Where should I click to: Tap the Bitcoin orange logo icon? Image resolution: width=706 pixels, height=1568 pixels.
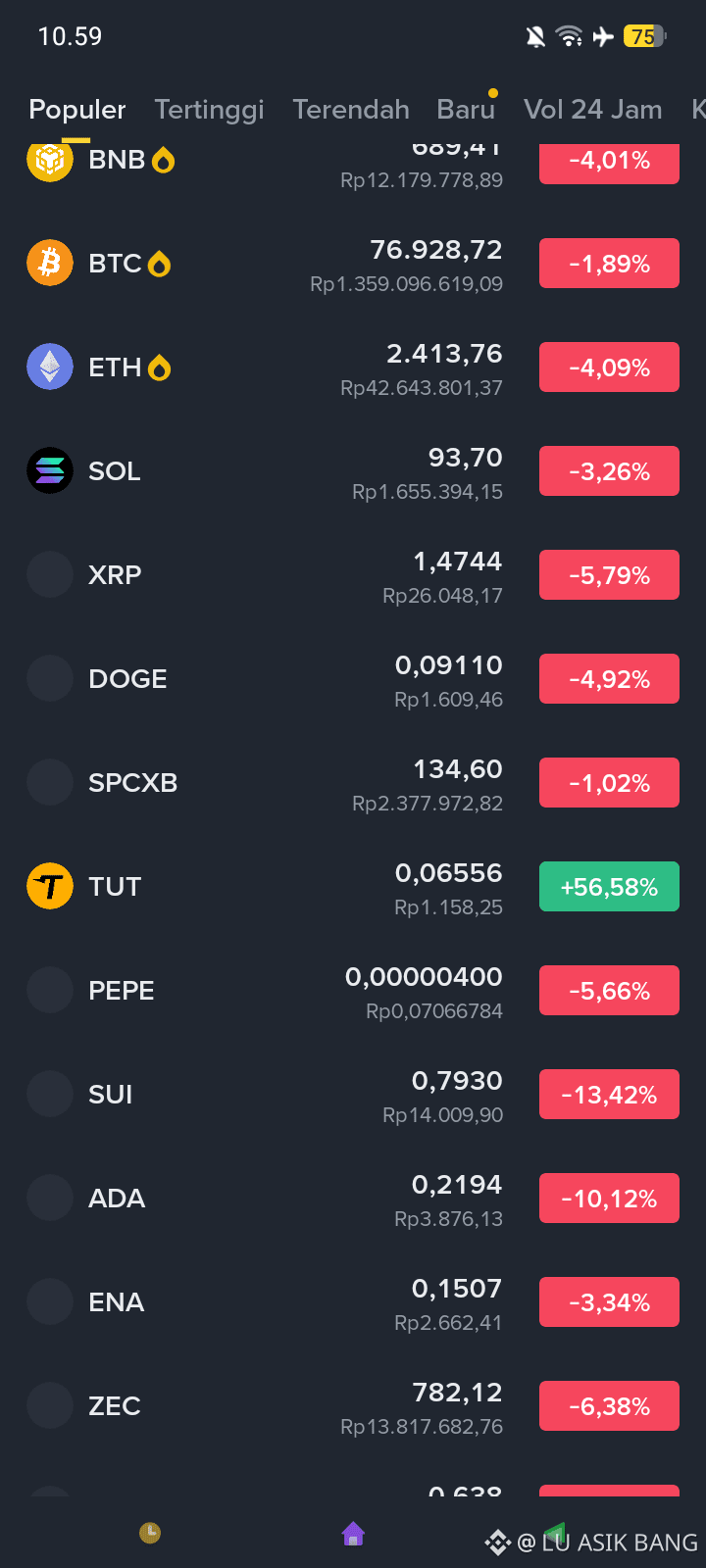point(50,263)
